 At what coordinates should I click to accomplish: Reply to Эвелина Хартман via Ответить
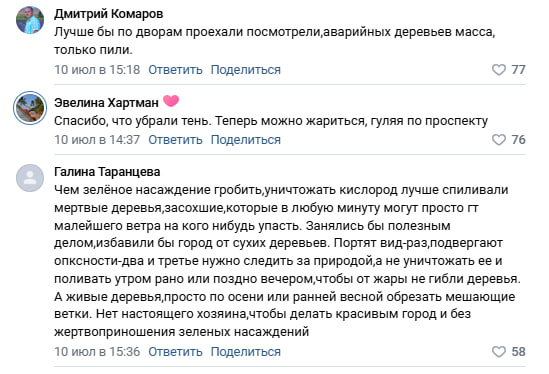(x=175, y=140)
